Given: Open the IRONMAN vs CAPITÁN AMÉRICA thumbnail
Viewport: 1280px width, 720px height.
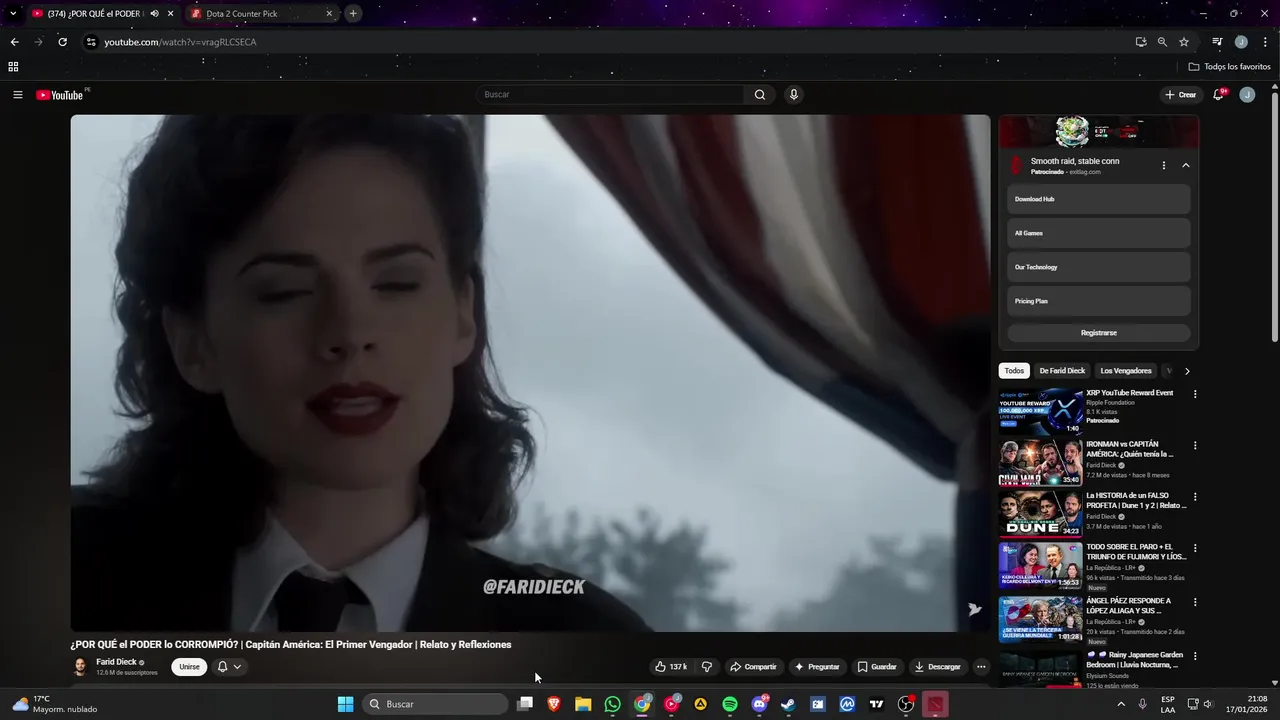Looking at the screenshot, I should (1040, 463).
